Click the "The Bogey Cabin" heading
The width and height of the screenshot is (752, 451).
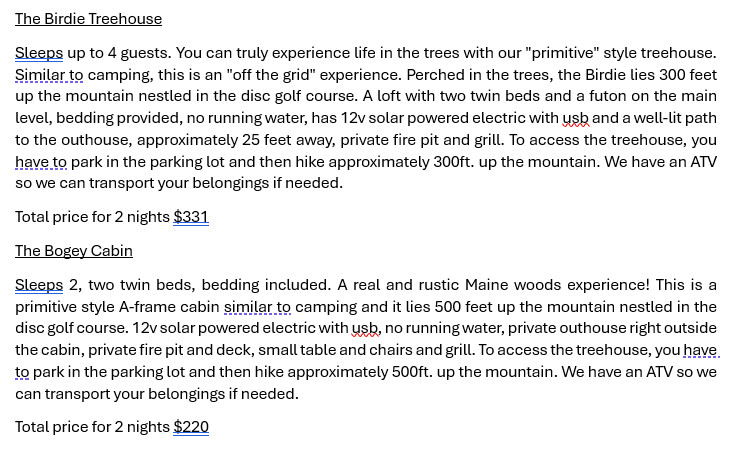(74, 251)
